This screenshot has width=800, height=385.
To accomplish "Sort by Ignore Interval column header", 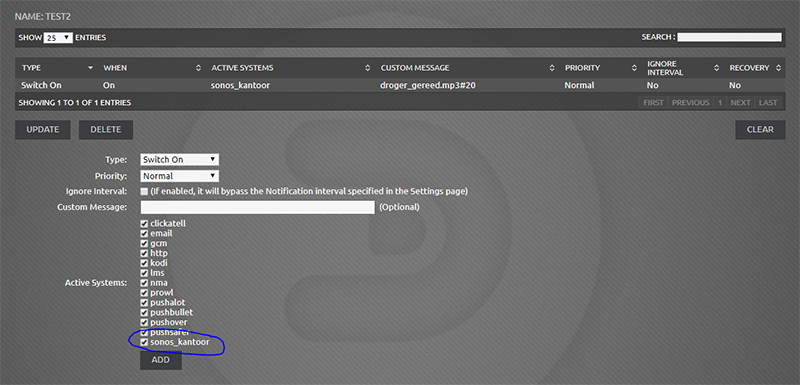I will pos(682,68).
